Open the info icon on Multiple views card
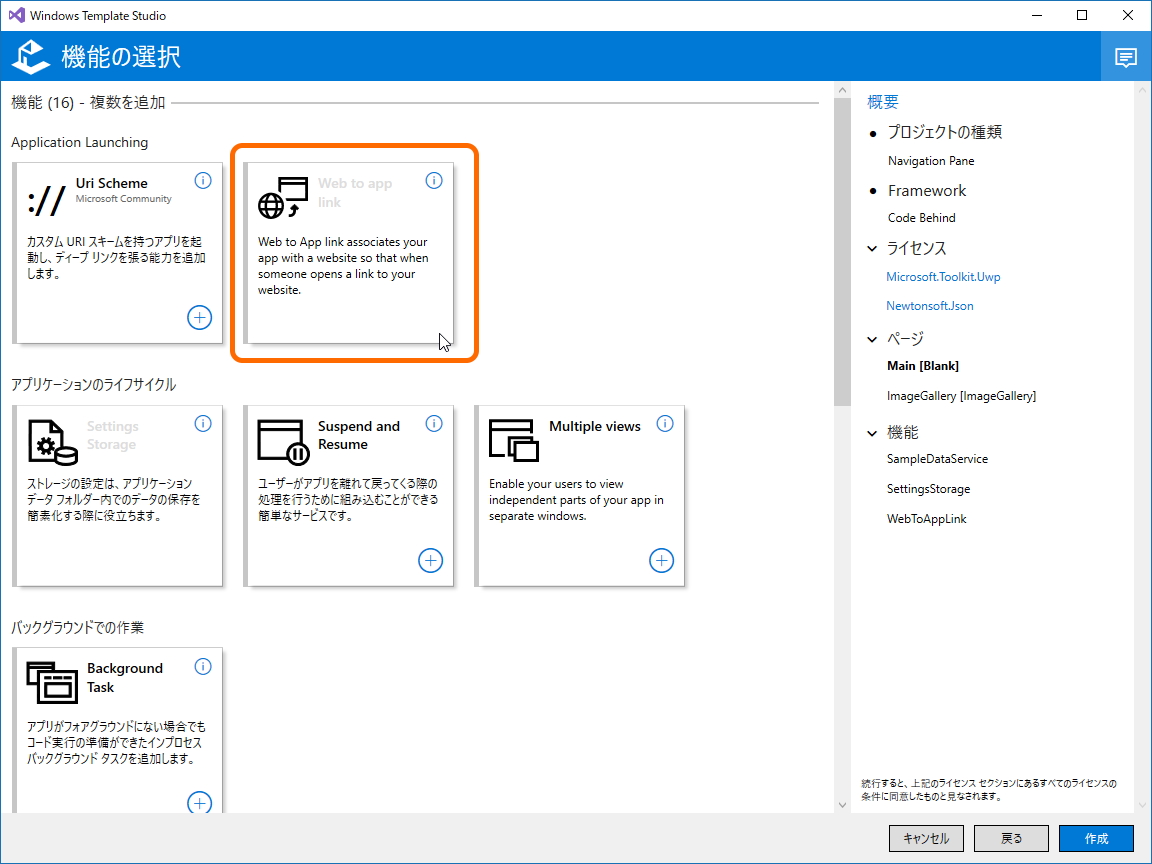This screenshot has width=1152, height=864. 665,423
